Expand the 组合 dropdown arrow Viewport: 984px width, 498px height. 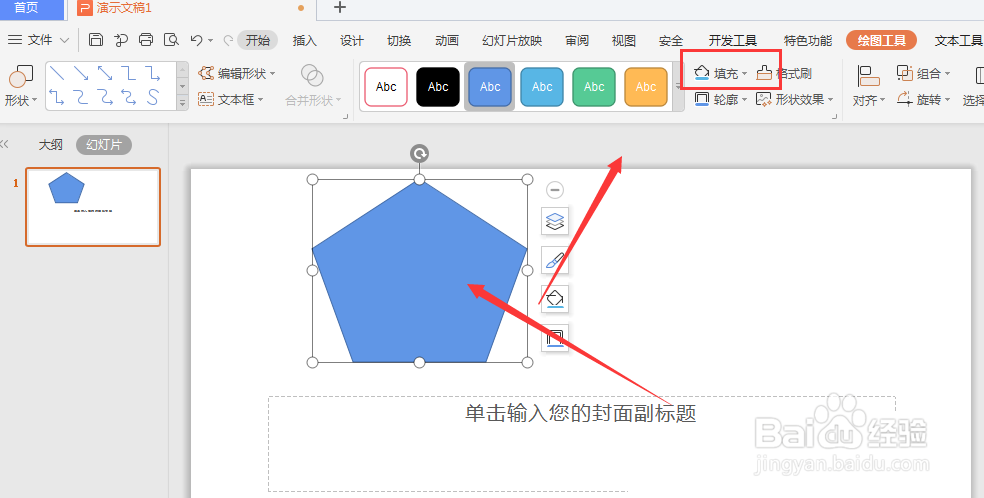coord(947,74)
